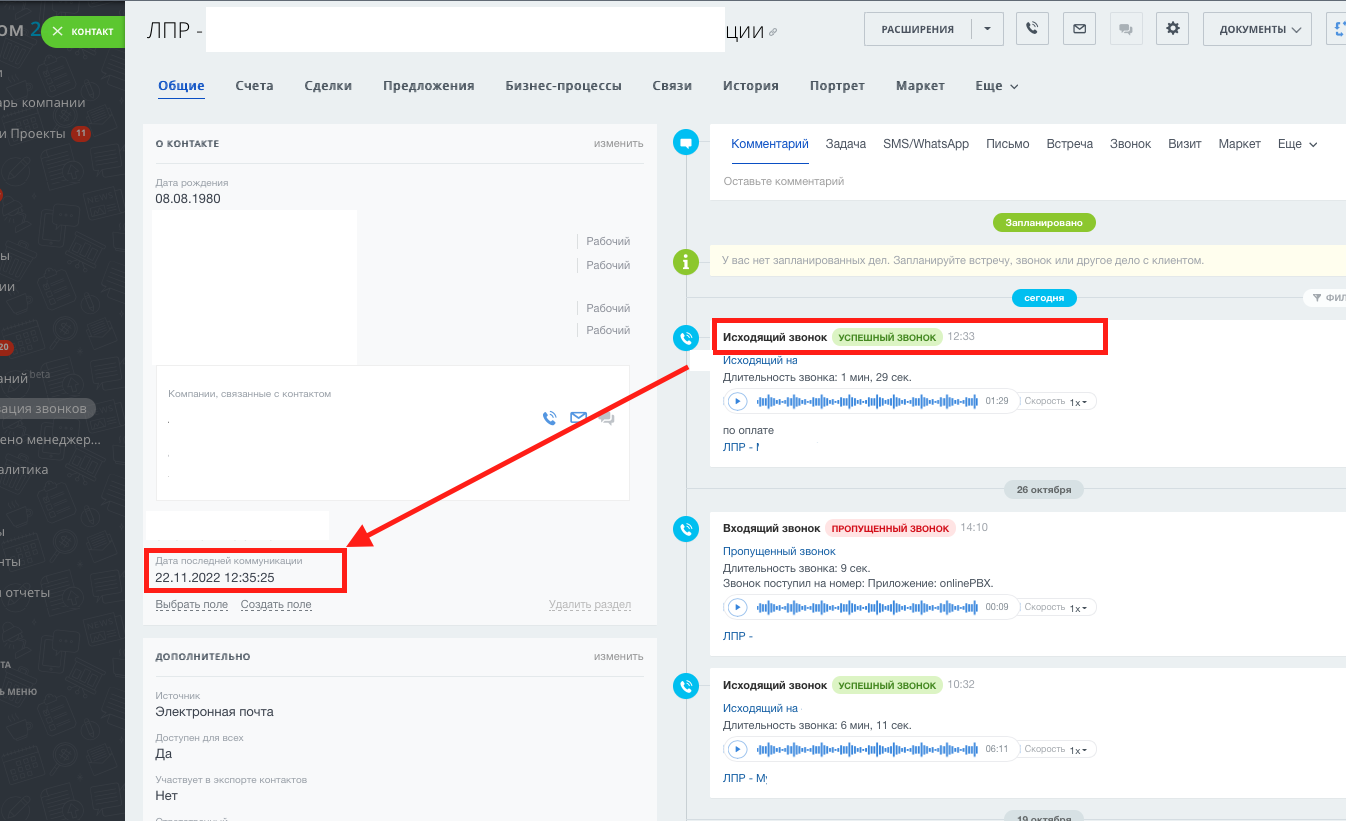Play the 00:09 missed call recording
Image resolution: width=1346 pixels, height=821 pixels.
(737, 607)
